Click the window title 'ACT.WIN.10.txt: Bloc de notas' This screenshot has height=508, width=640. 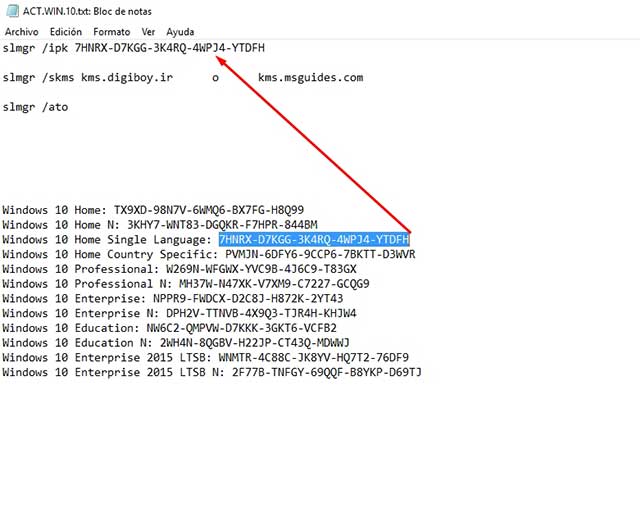[87, 11]
